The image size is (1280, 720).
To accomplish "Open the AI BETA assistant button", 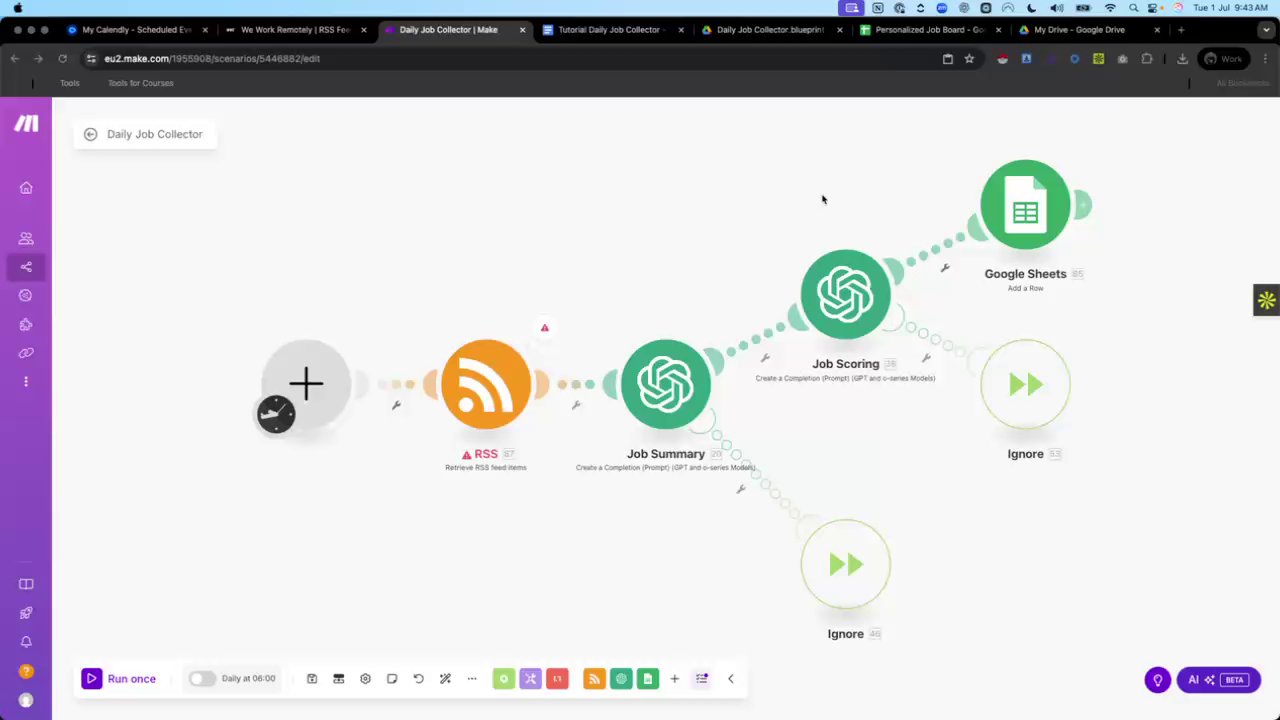I will pos(1218,680).
